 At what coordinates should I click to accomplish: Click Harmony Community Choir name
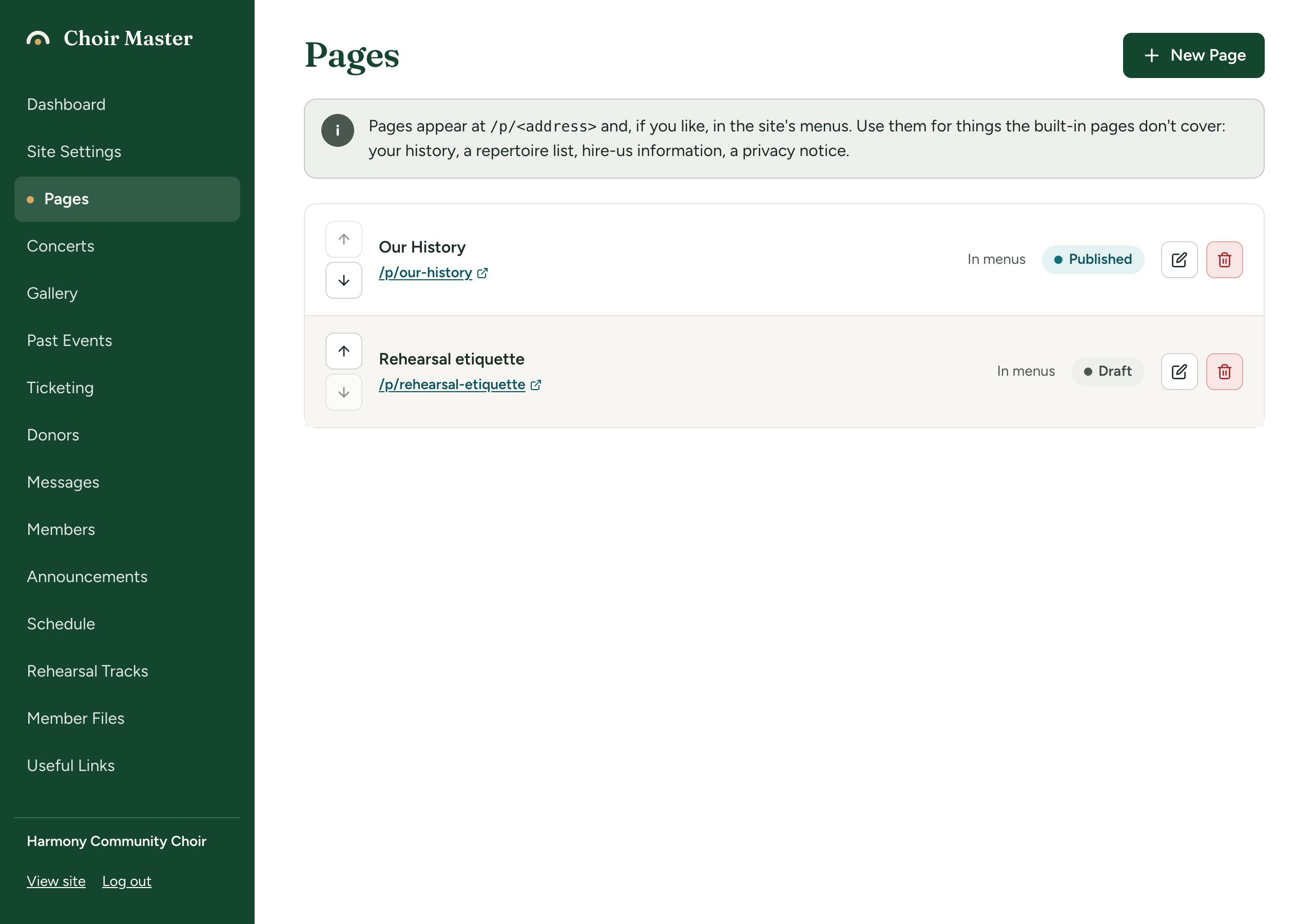(116, 841)
